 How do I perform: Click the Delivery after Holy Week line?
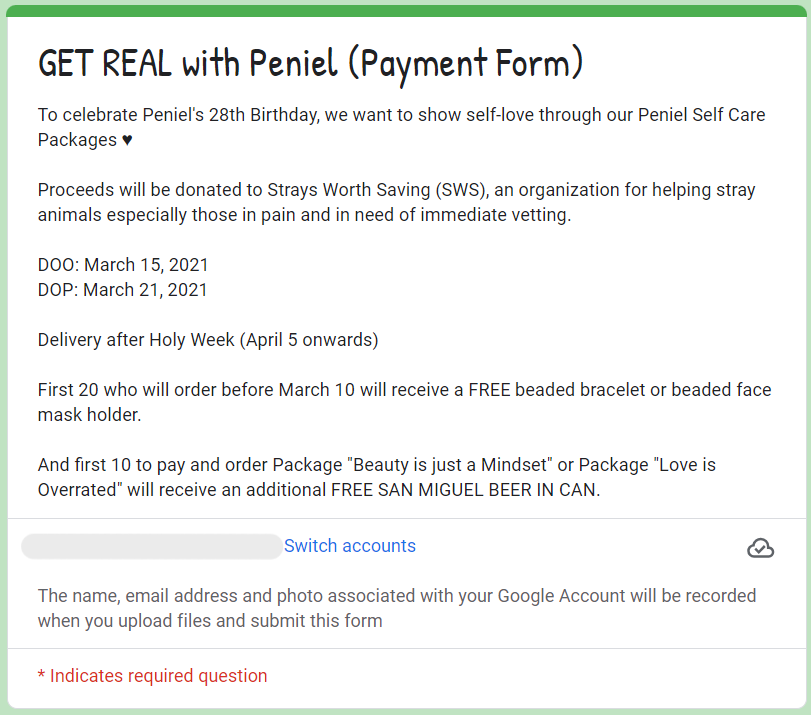click(x=208, y=340)
